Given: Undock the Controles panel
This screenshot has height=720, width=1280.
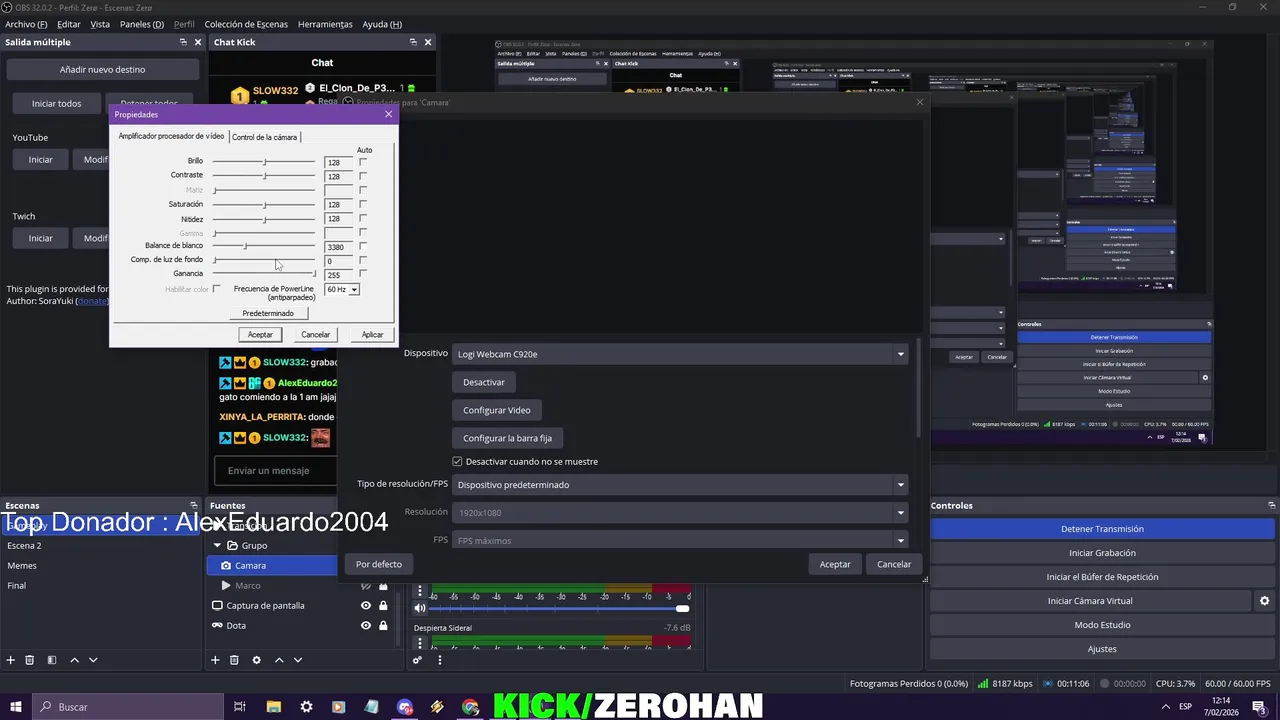Looking at the screenshot, I should pyautogui.click(x=1271, y=506).
